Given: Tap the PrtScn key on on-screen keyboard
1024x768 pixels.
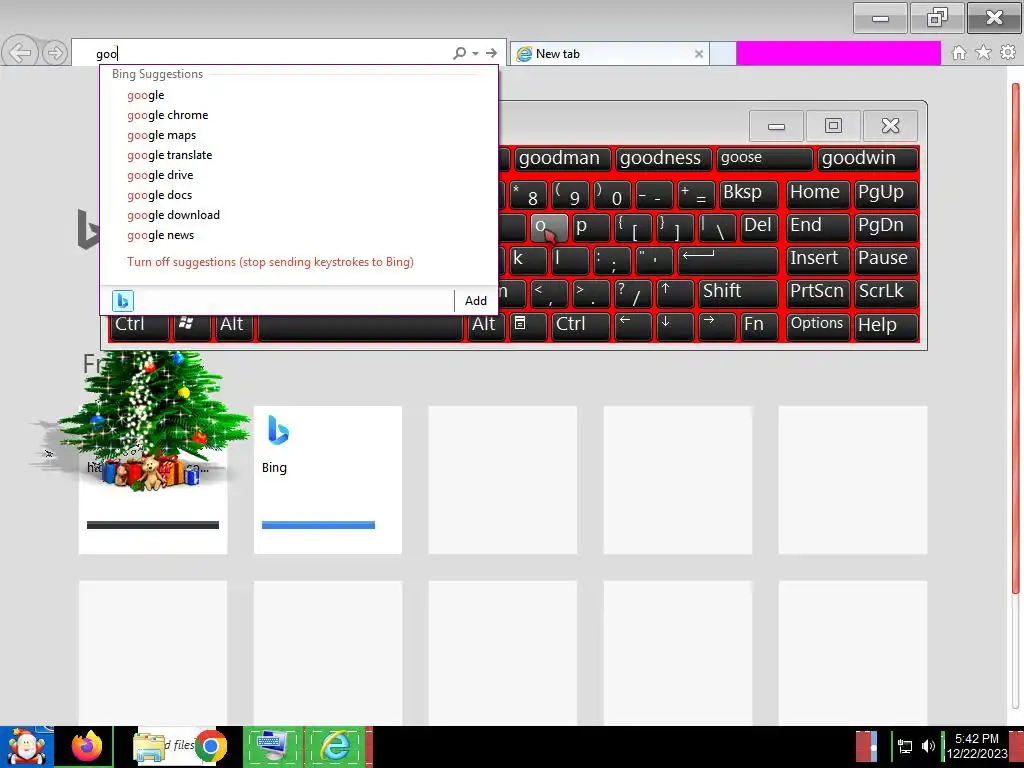Looking at the screenshot, I should coord(818,293).
